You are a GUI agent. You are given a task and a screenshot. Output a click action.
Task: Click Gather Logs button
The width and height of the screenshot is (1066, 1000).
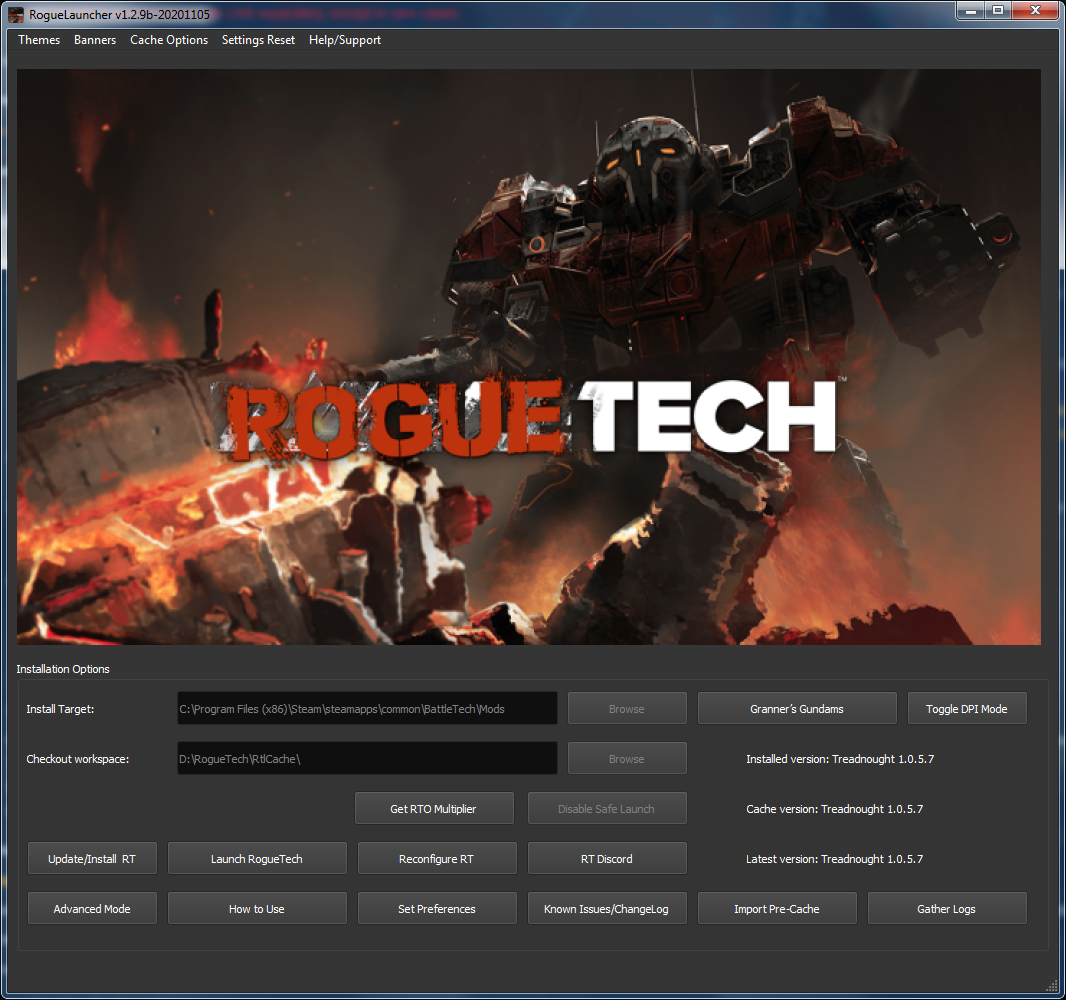pyautogui.click(x=946, y=908)
